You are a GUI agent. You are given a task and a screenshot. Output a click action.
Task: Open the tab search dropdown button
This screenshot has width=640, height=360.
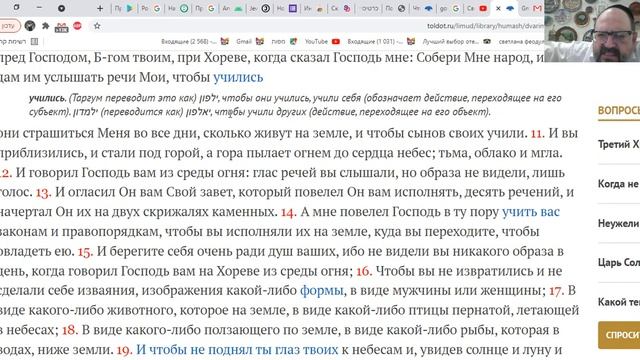[x=61, y=8]
